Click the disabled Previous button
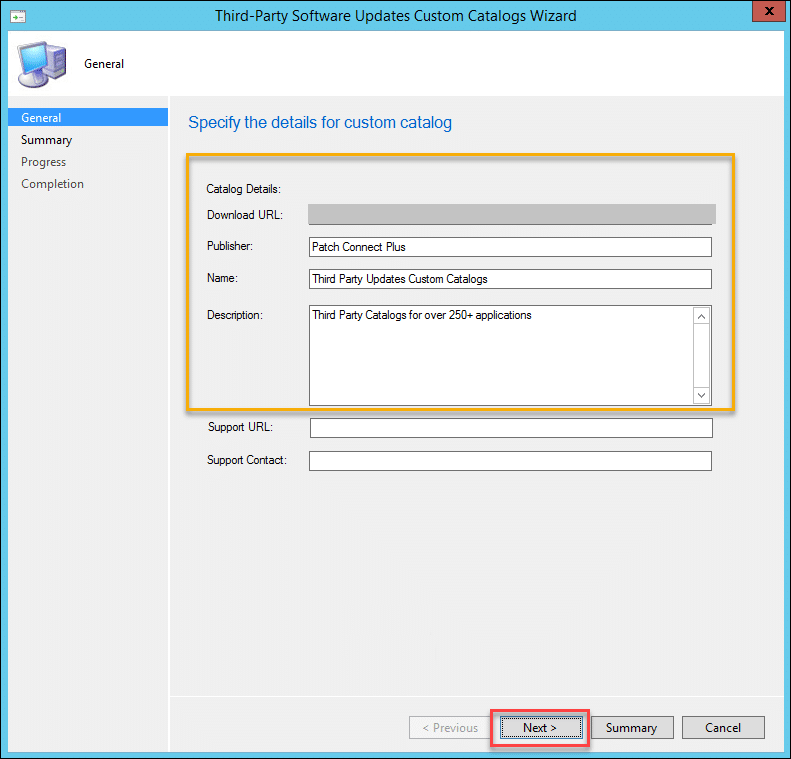 [450, 728]
